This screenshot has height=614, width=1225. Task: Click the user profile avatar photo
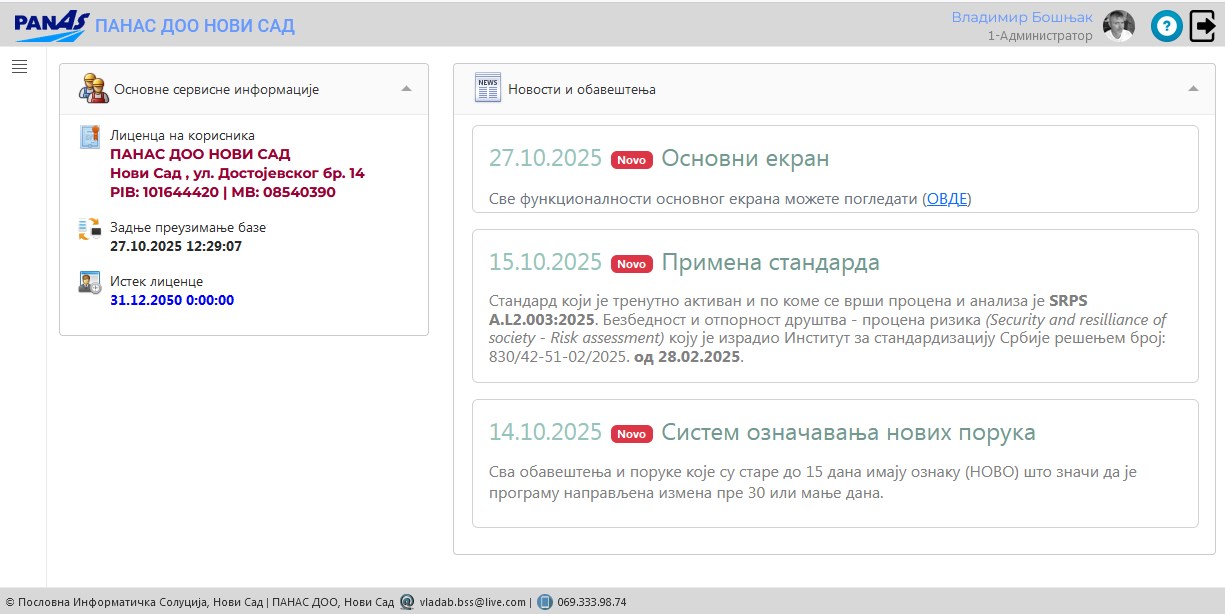click(1118, 26)
